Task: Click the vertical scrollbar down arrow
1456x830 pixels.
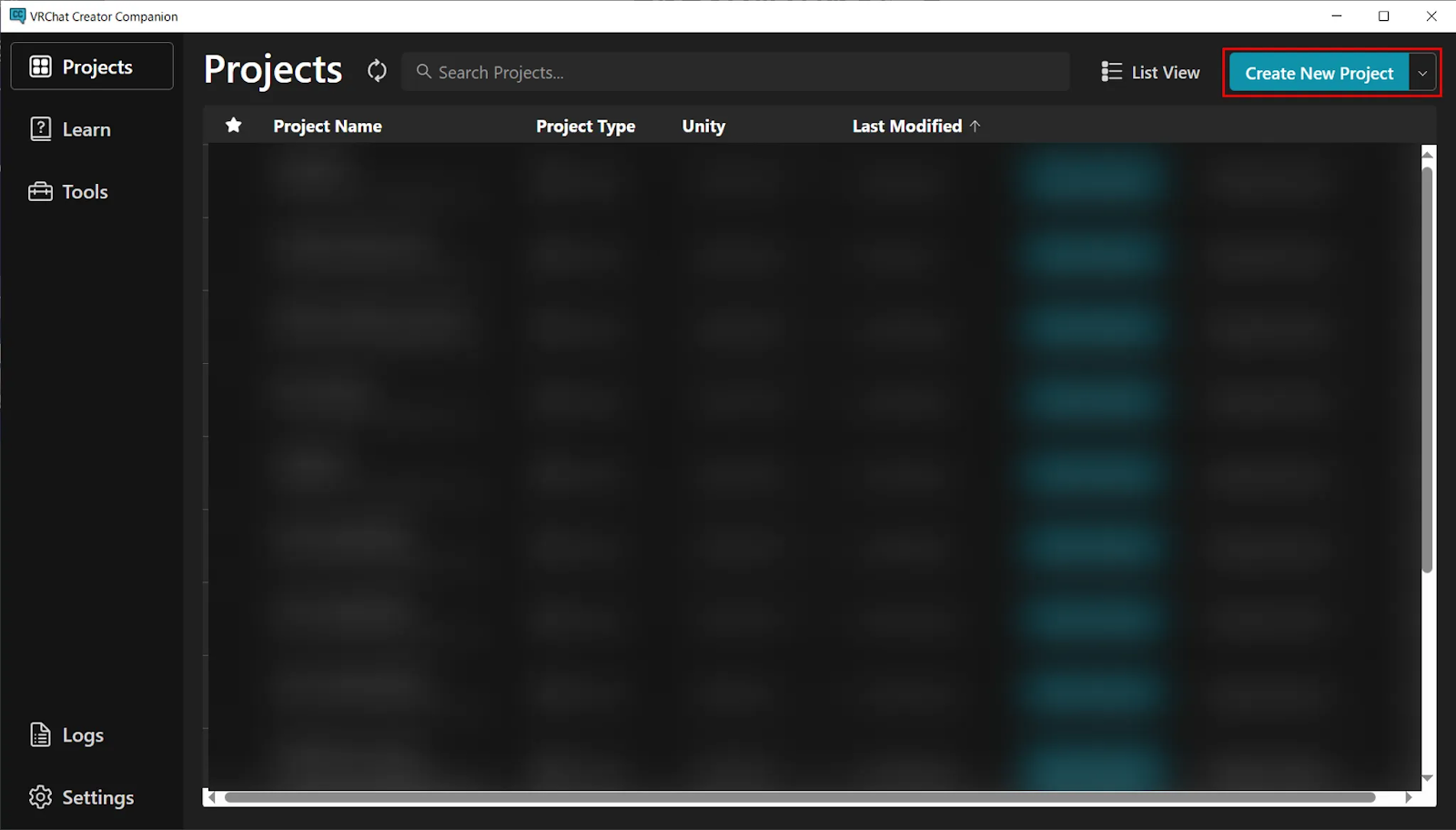Action: click(1427, 778)
